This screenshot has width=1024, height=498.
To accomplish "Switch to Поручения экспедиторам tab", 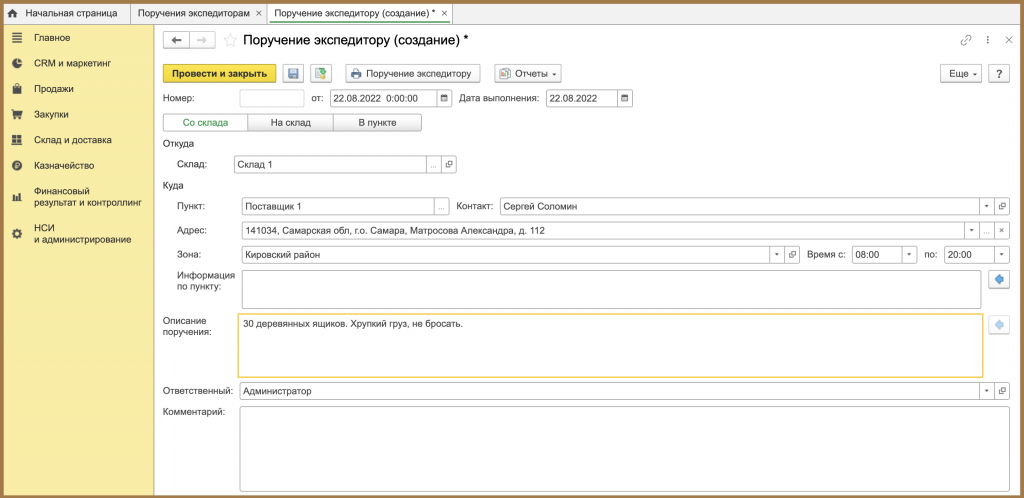I will (x=195, y=13).
